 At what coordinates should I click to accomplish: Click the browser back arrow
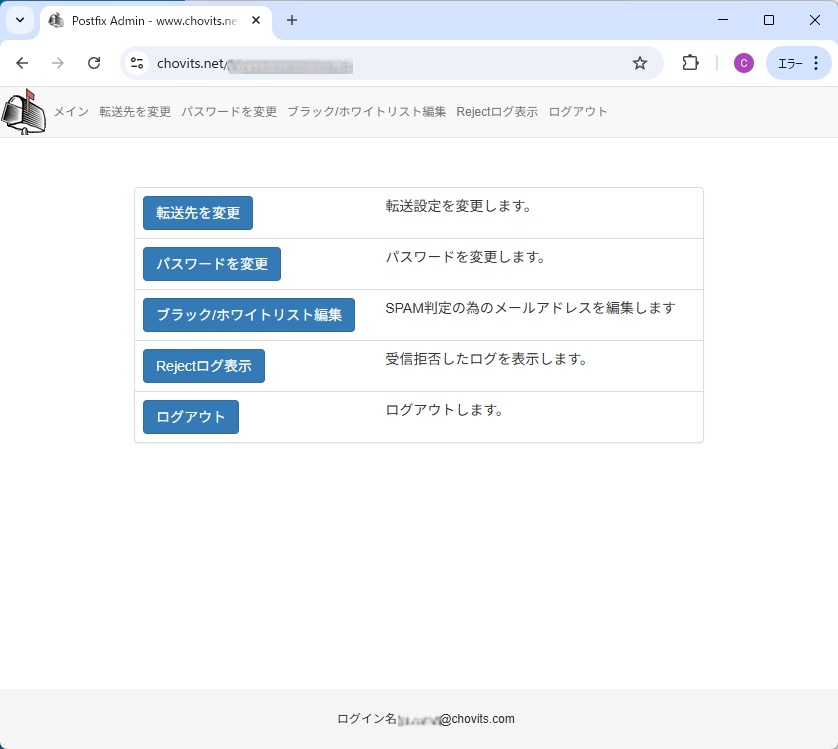tap(22, 63)
